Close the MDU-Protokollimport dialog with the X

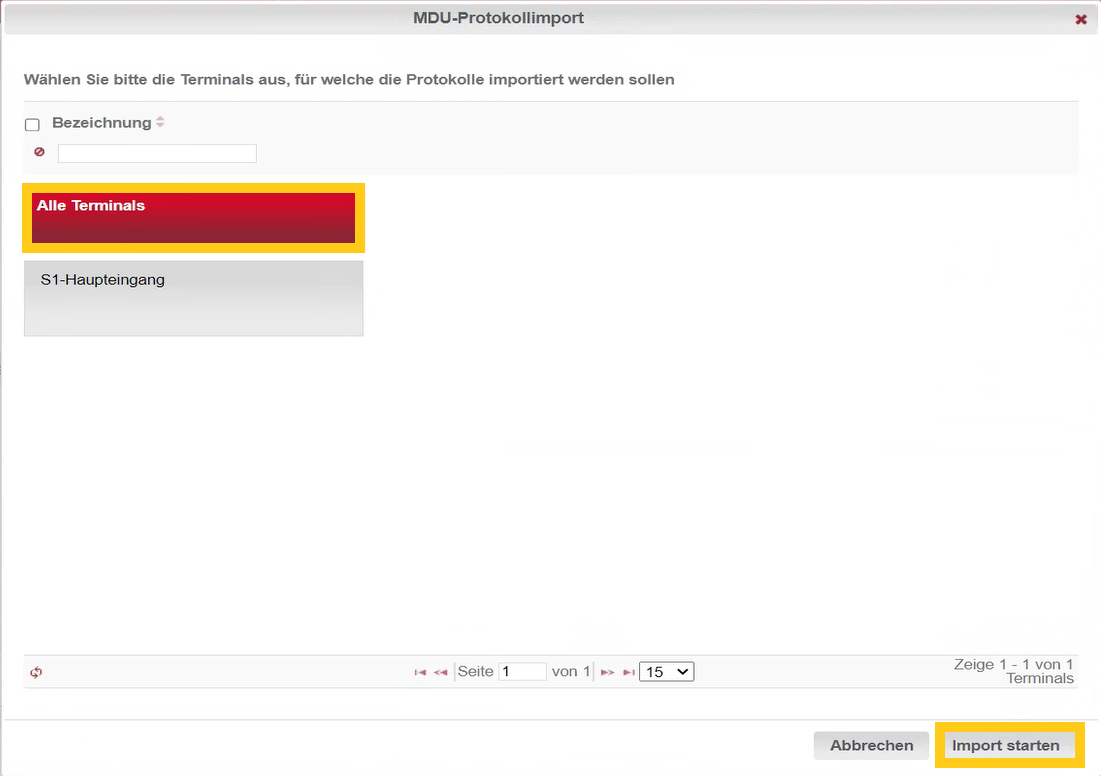pyautogui.click(x=1081, y=19)
